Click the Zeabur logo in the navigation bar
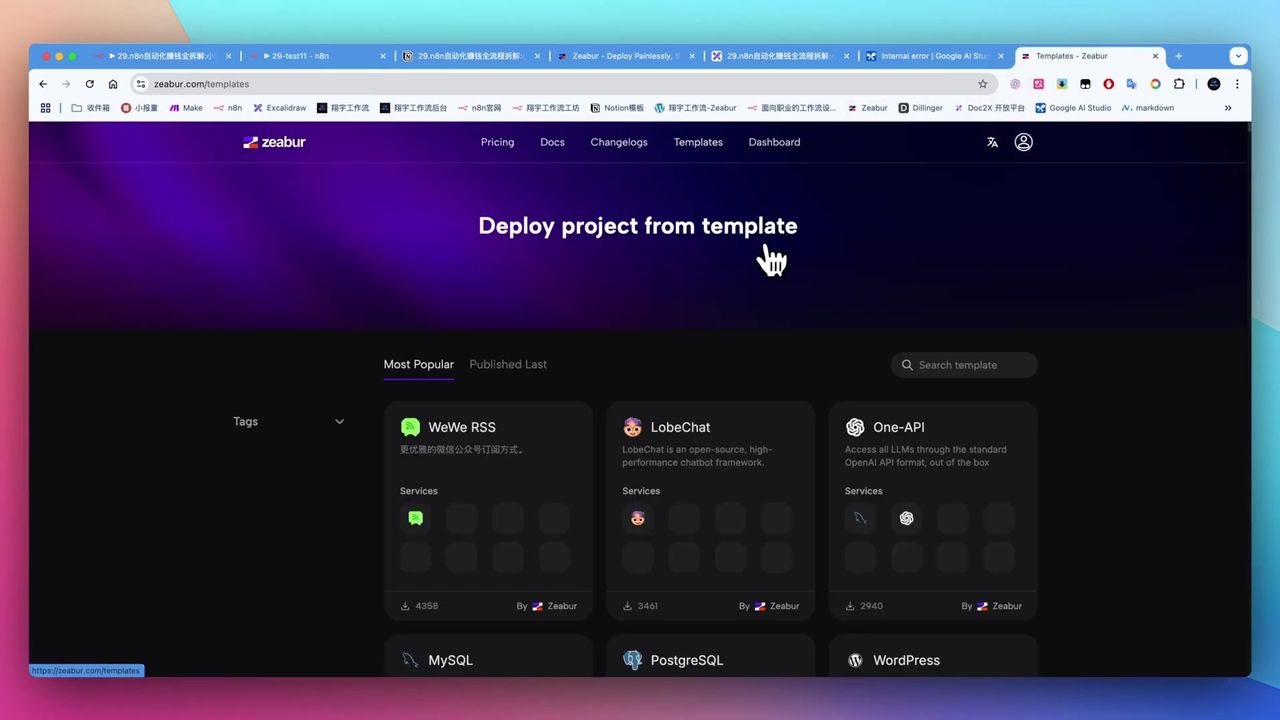This screenshot has height=720, width=1280. tap(274, 142)
